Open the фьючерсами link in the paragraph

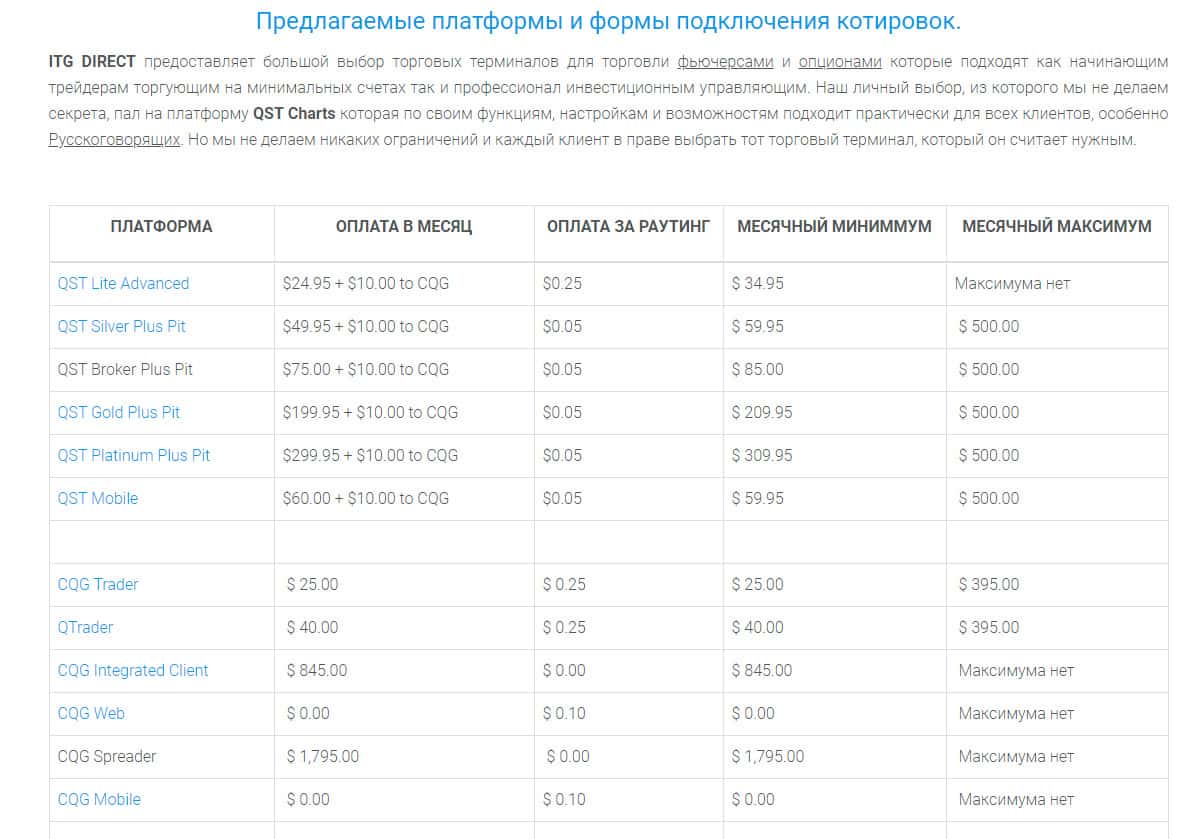724,62
